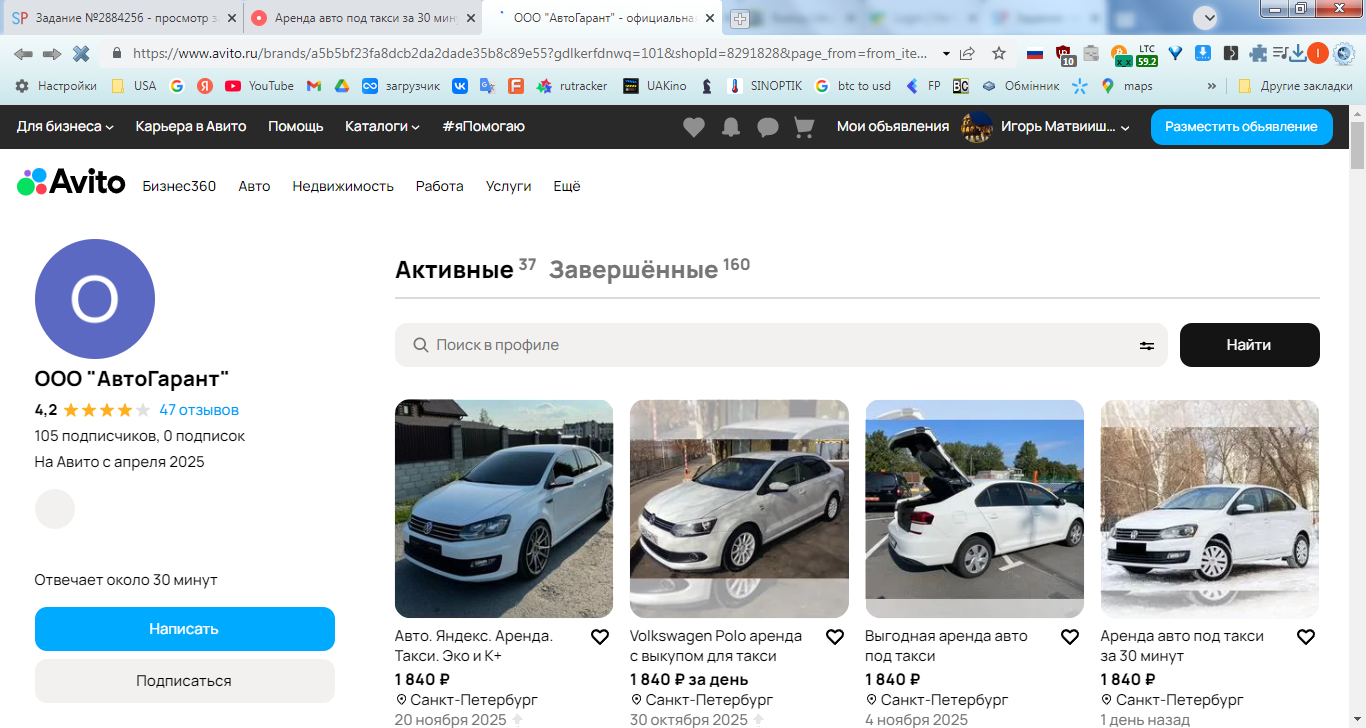Viewport: 1366px width, 728px height.
Task: Show hidden bookmarks with the » chevron
Action: tap(1212, 86)
